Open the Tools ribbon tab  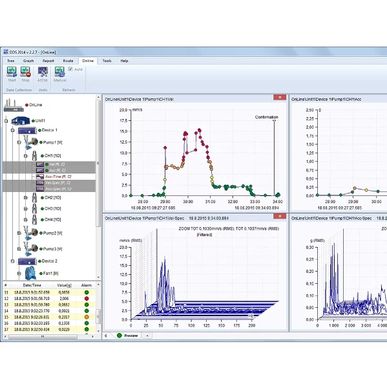coord(107,61)
